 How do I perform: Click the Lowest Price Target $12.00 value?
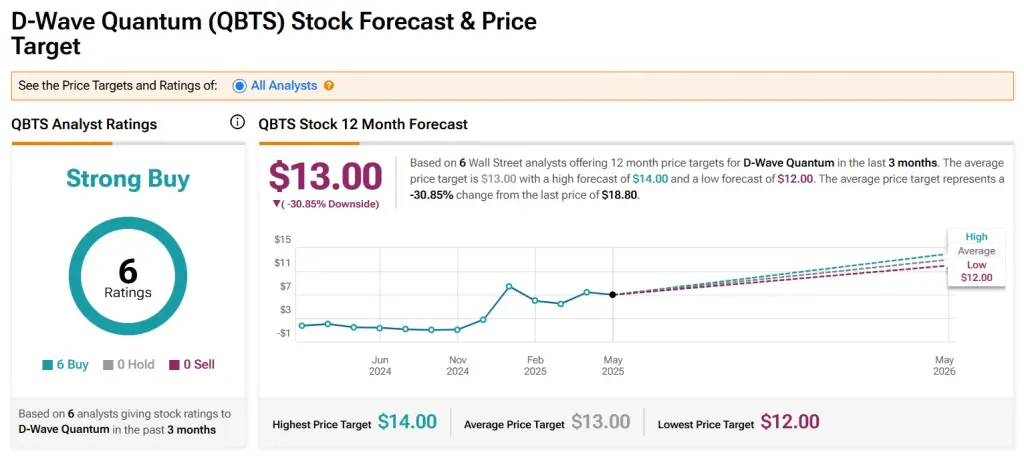coord(790,422)
